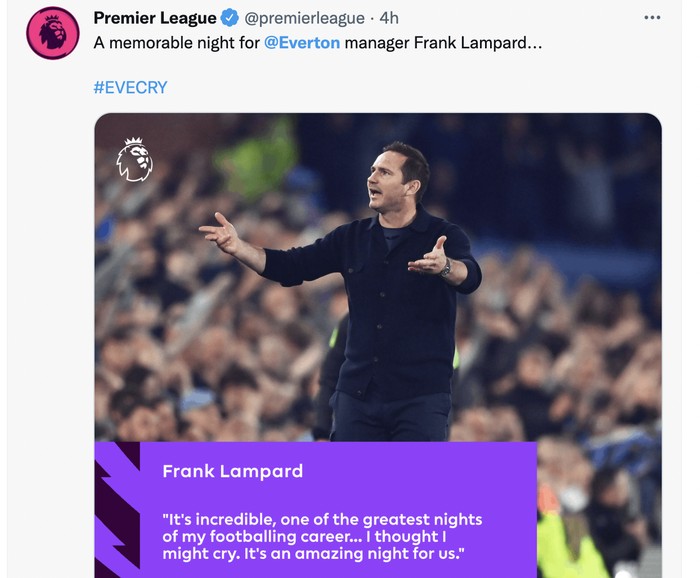Viewport: 700px width, 578px height.
Task: Open the Premier League profile avatar
Action: click(53, 33)
